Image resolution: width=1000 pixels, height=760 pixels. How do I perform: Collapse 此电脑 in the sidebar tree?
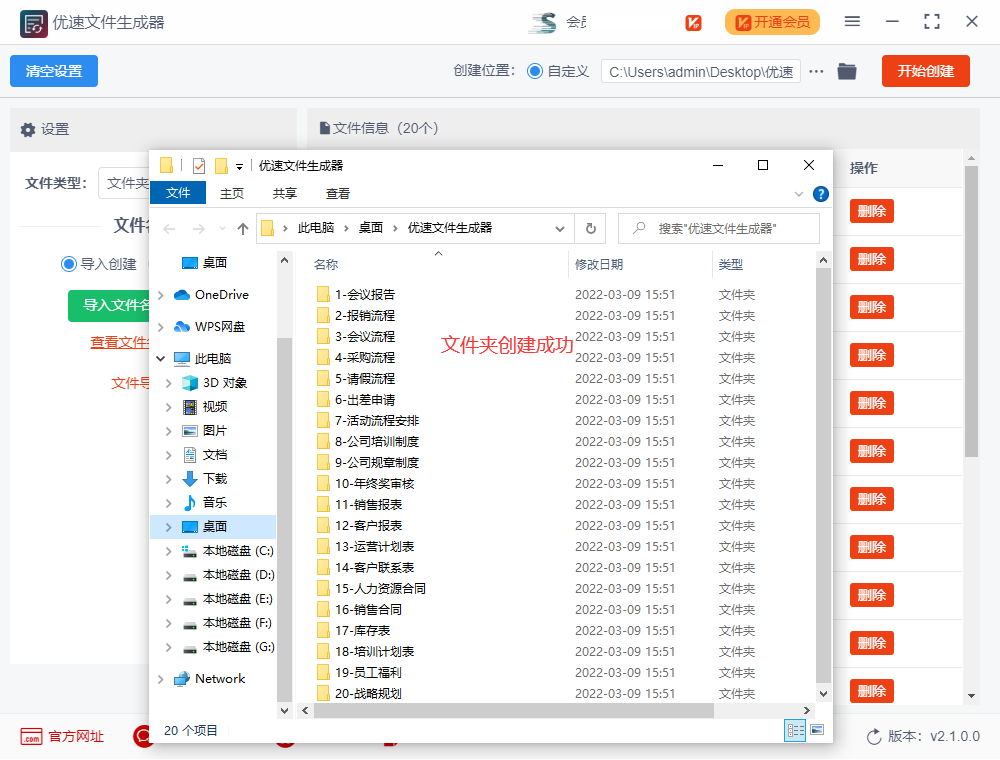[x=160, y=358]
